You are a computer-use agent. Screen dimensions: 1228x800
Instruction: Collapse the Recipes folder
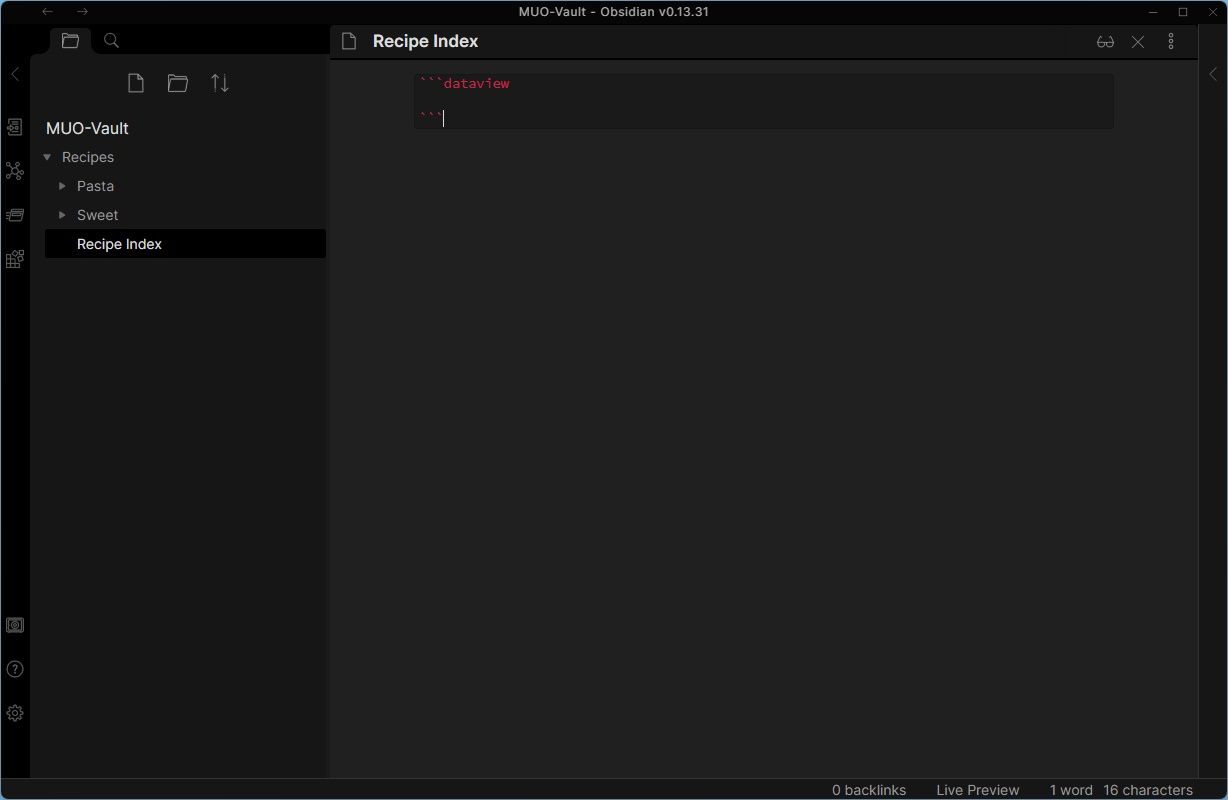point(47,157)
